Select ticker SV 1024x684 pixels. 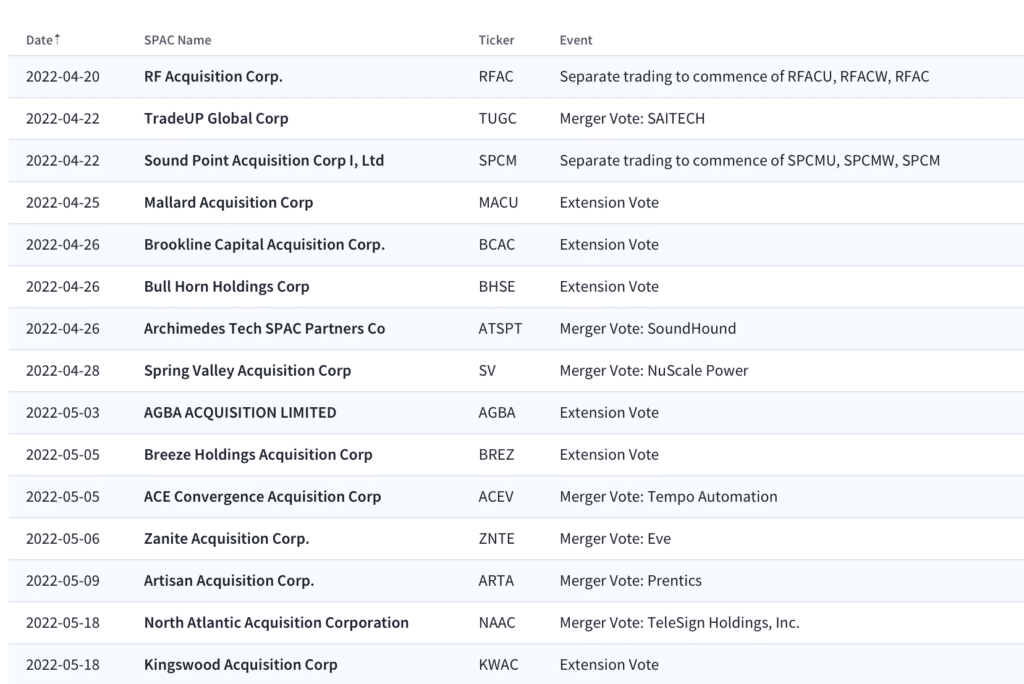(x=487, y=370)
